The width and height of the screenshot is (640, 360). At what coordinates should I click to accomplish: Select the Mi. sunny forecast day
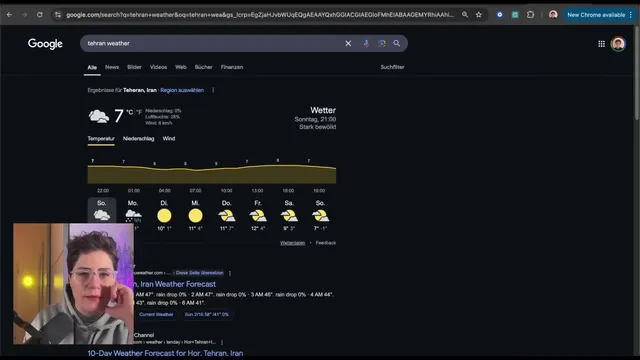(196, 215)
